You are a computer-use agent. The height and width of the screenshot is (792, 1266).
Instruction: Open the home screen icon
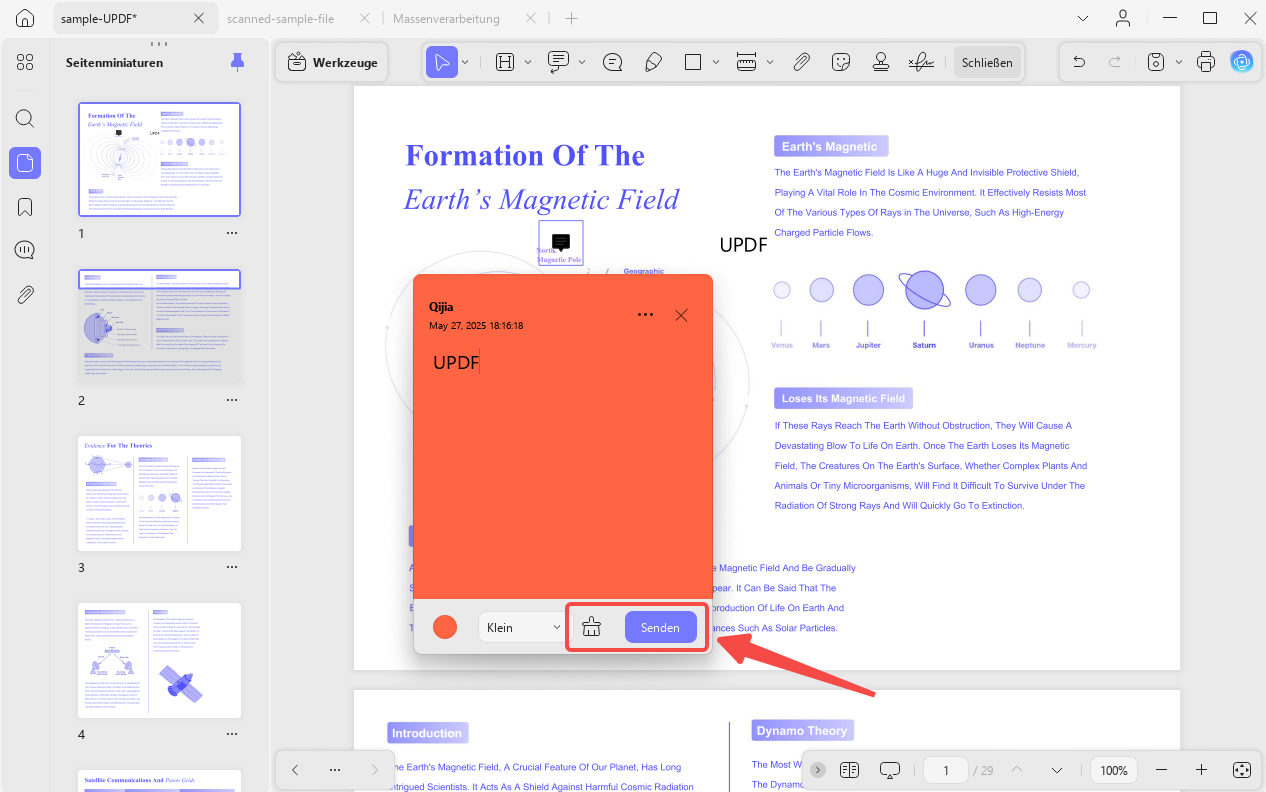click(25, 18)
